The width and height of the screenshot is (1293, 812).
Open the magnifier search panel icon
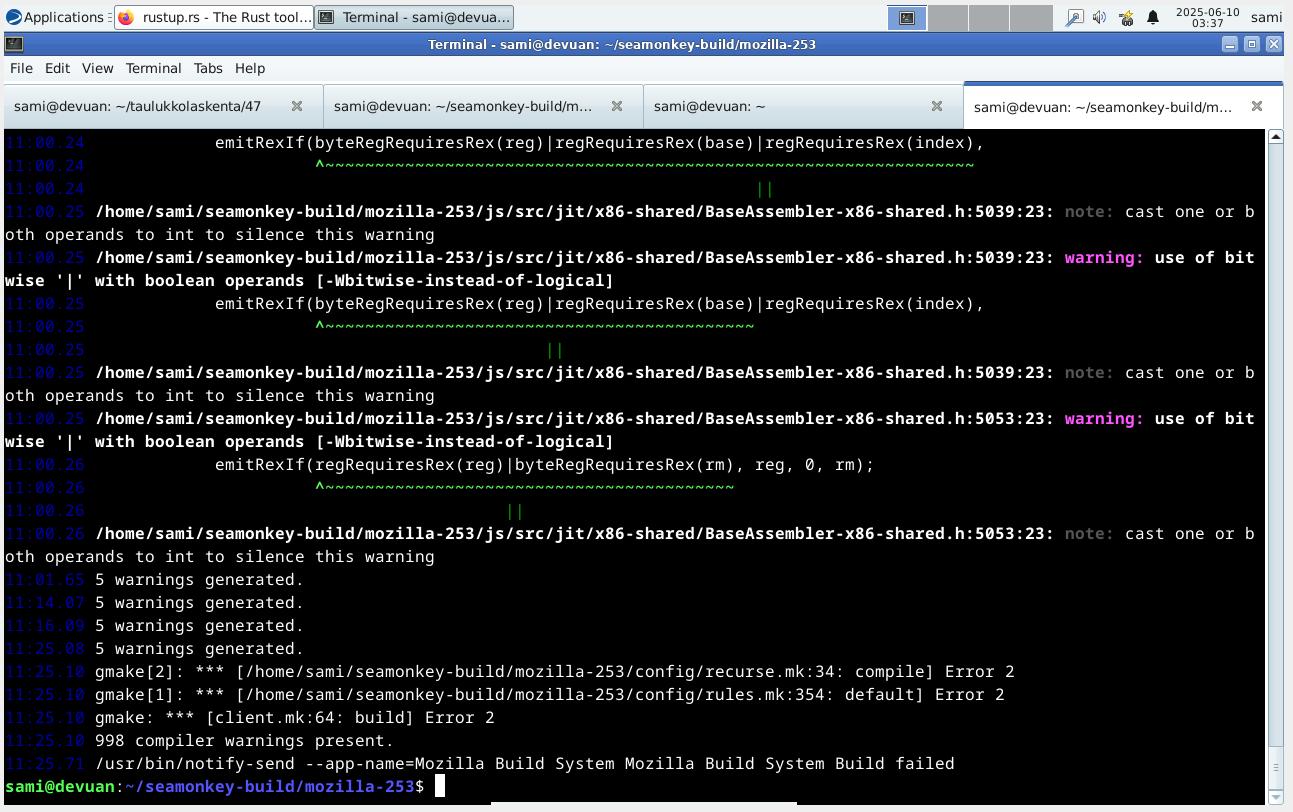click(x=1074, y=17)
